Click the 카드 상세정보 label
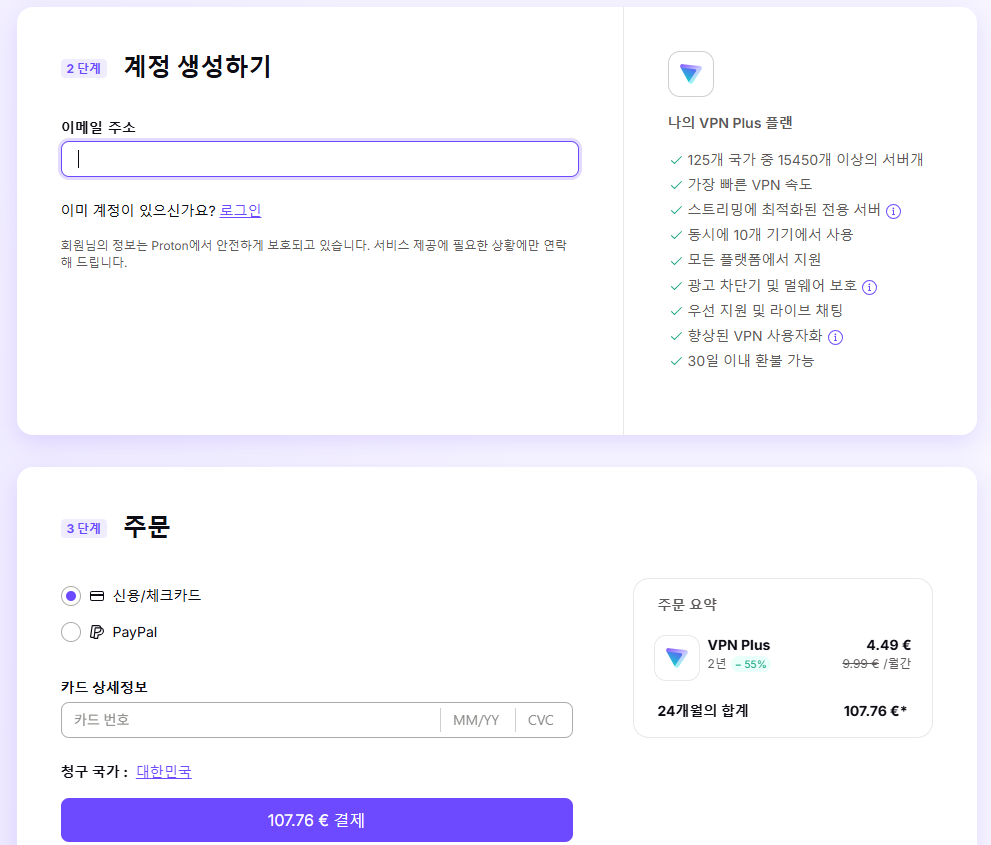Viewport: 991px width, 845px height. 104,688
